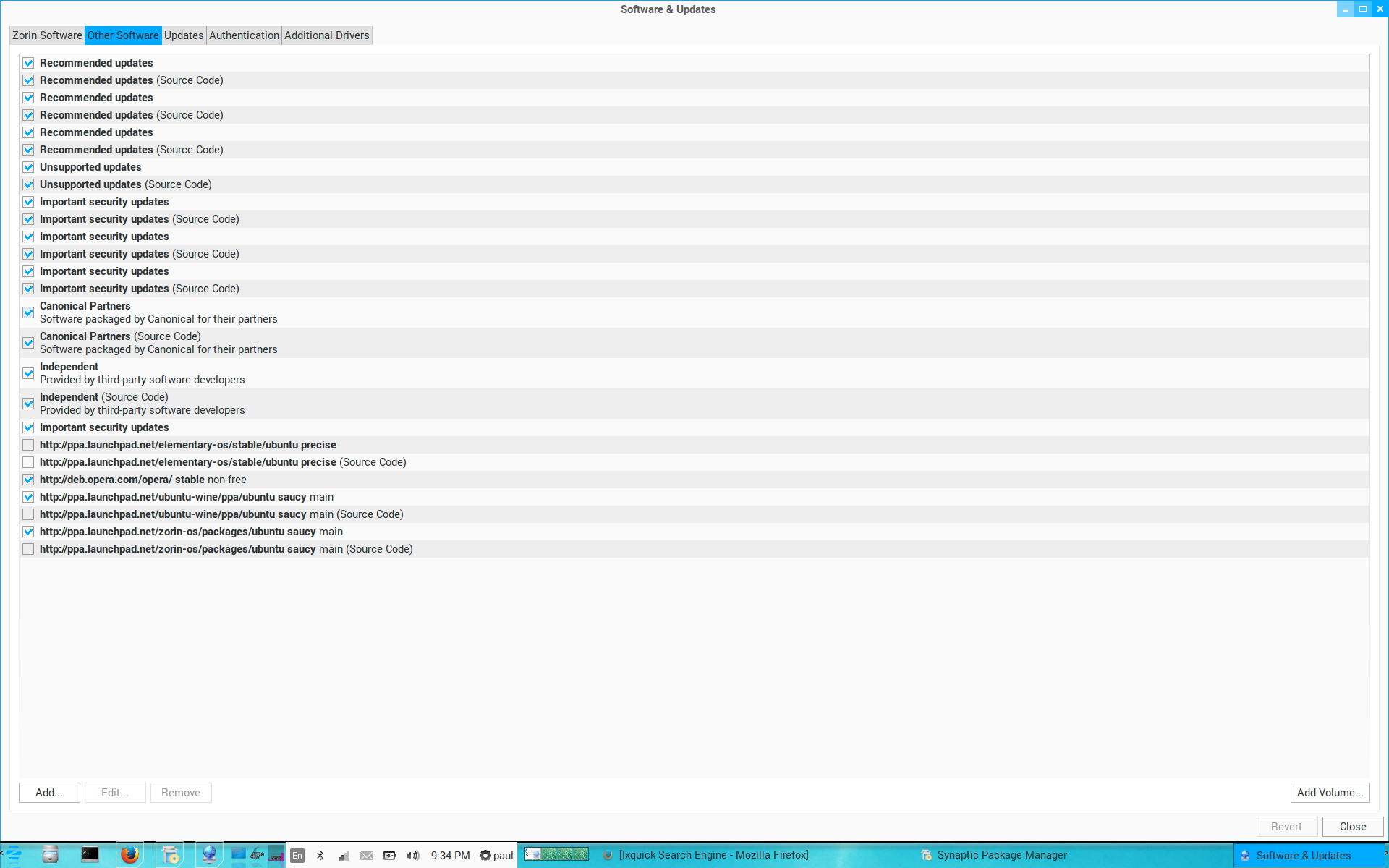Open the En keyboard language indicator

(x=297, y=856)
